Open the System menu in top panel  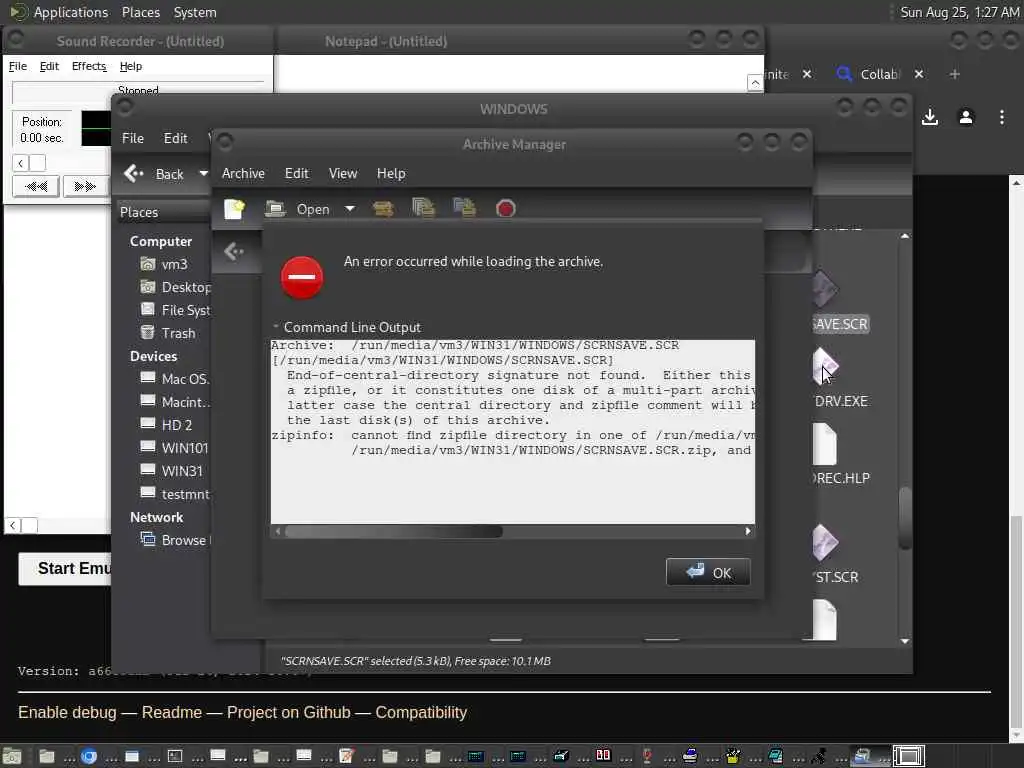(x=195, y=12)
